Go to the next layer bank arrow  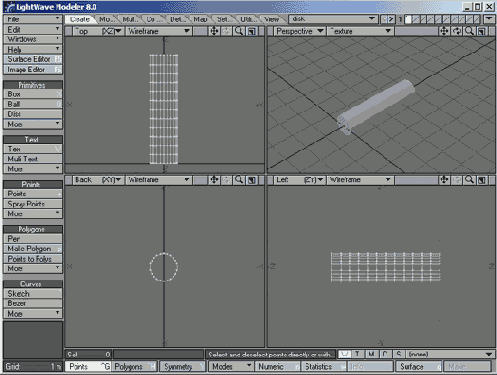[x=391, y=19]
